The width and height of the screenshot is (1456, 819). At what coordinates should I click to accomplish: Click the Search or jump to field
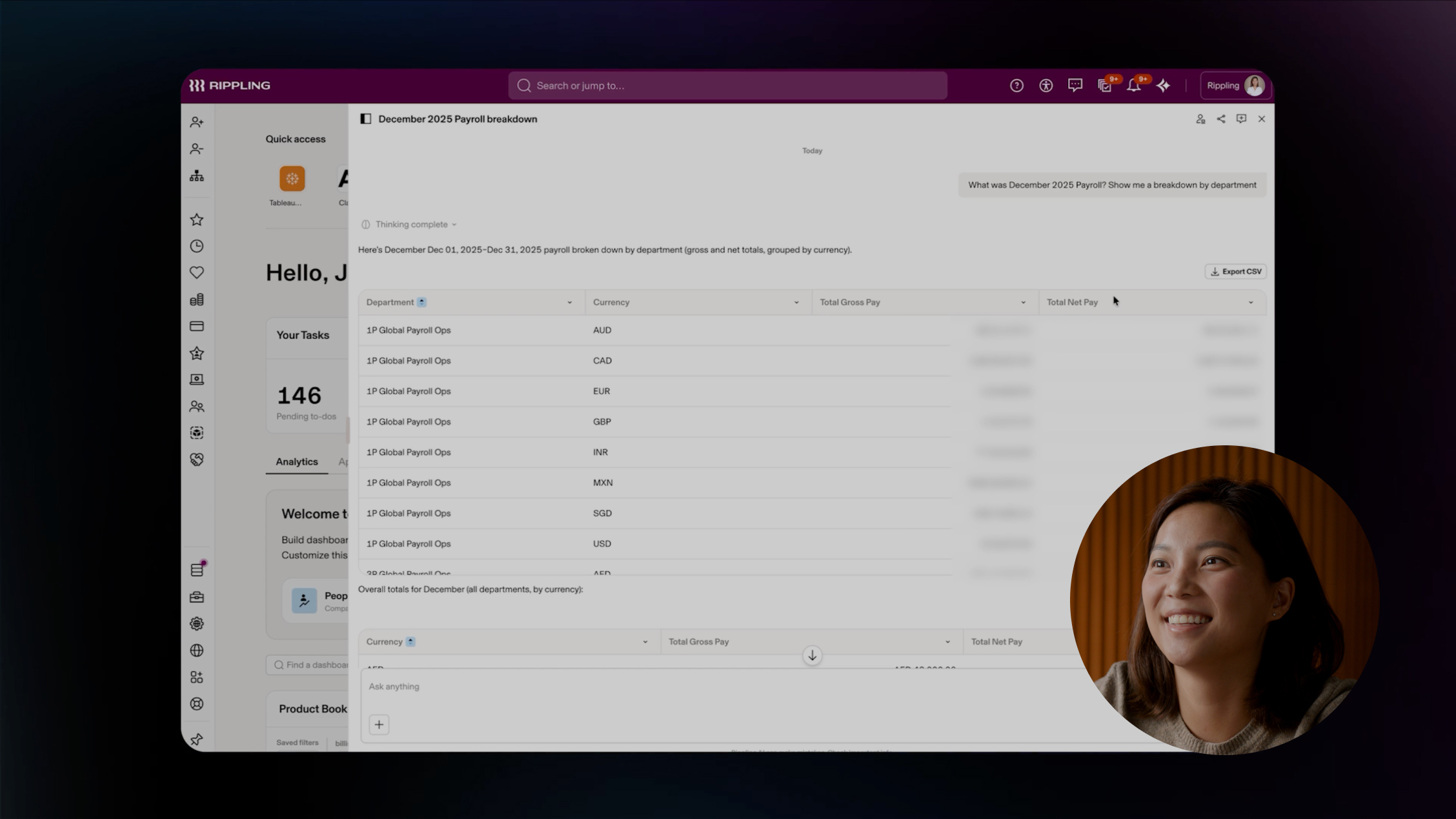point(727,86)
